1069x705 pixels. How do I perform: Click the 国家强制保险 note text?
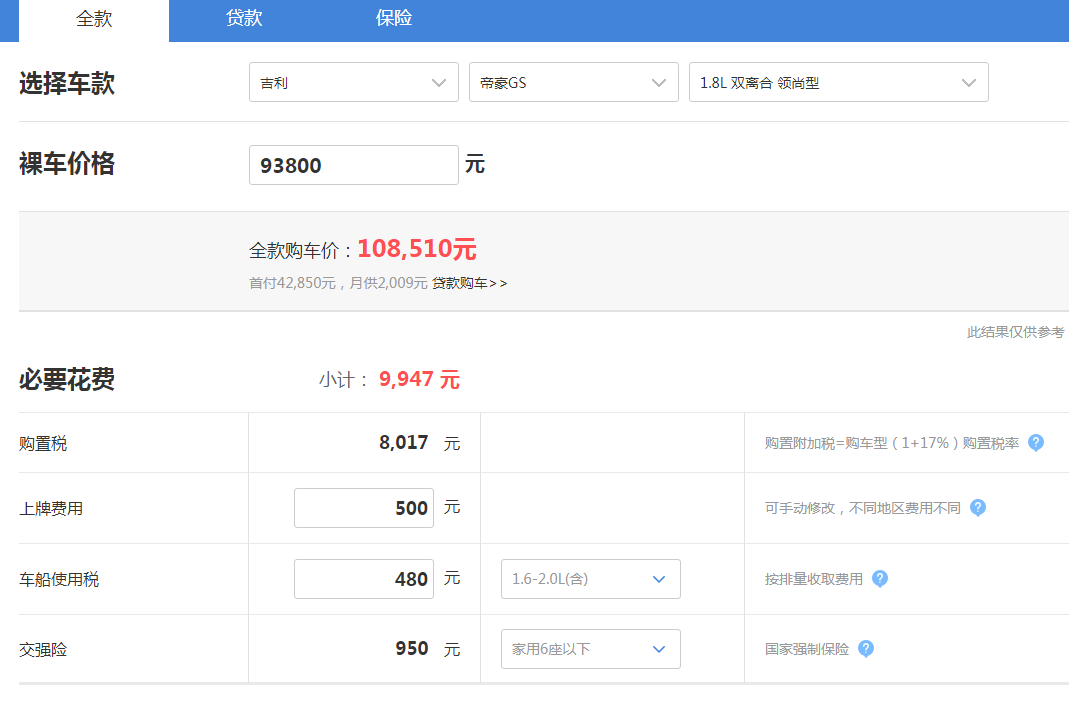807,649
